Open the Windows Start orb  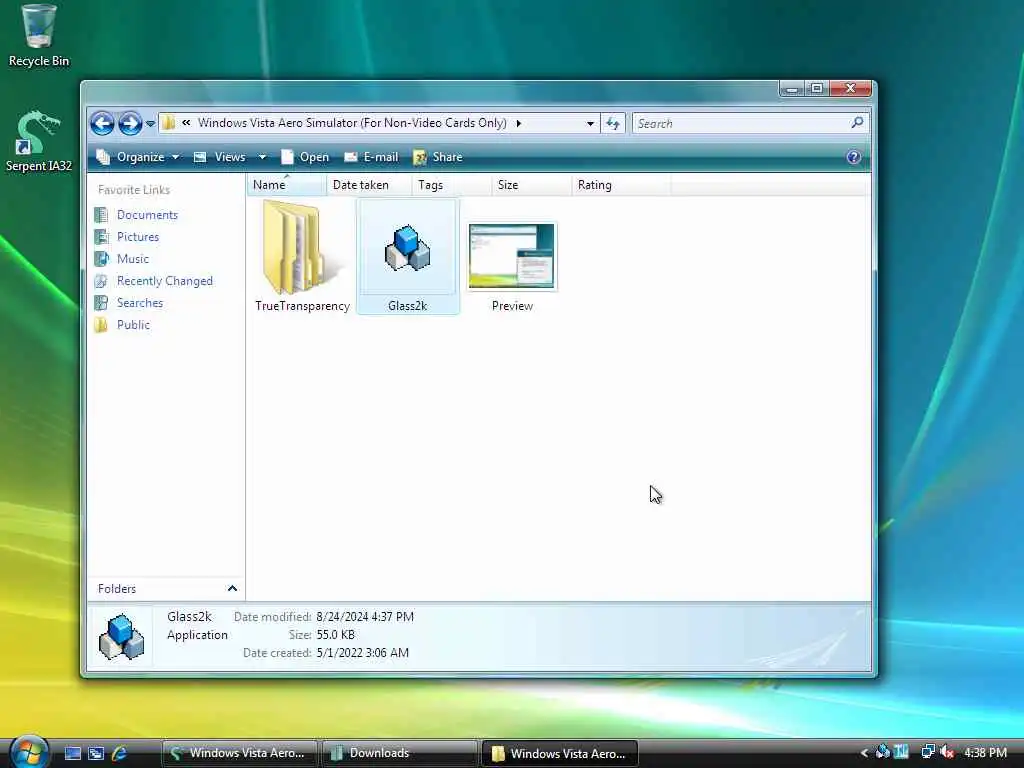pos(30,751)
